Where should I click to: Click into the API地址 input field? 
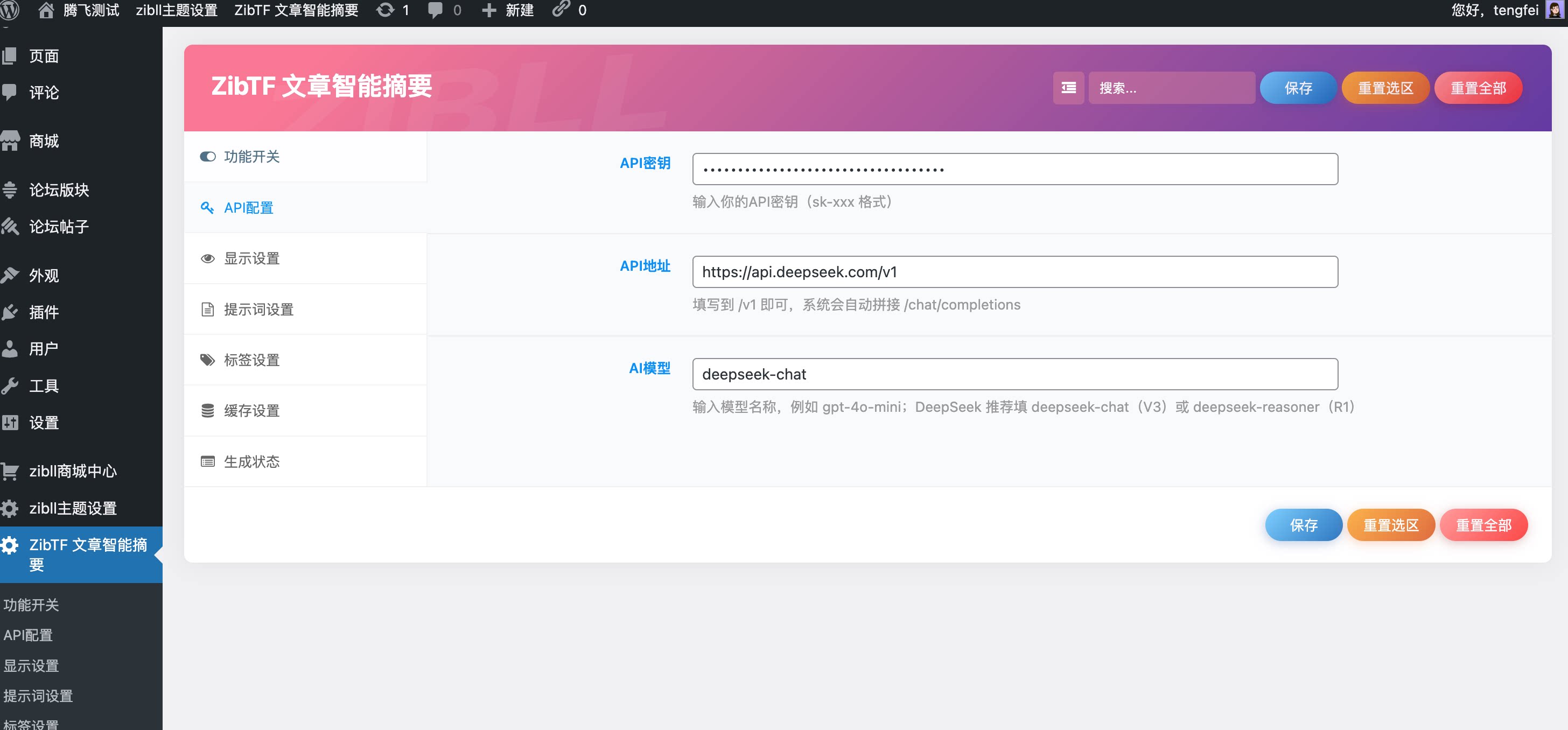pyautogui.click(x=1014, y=272)
